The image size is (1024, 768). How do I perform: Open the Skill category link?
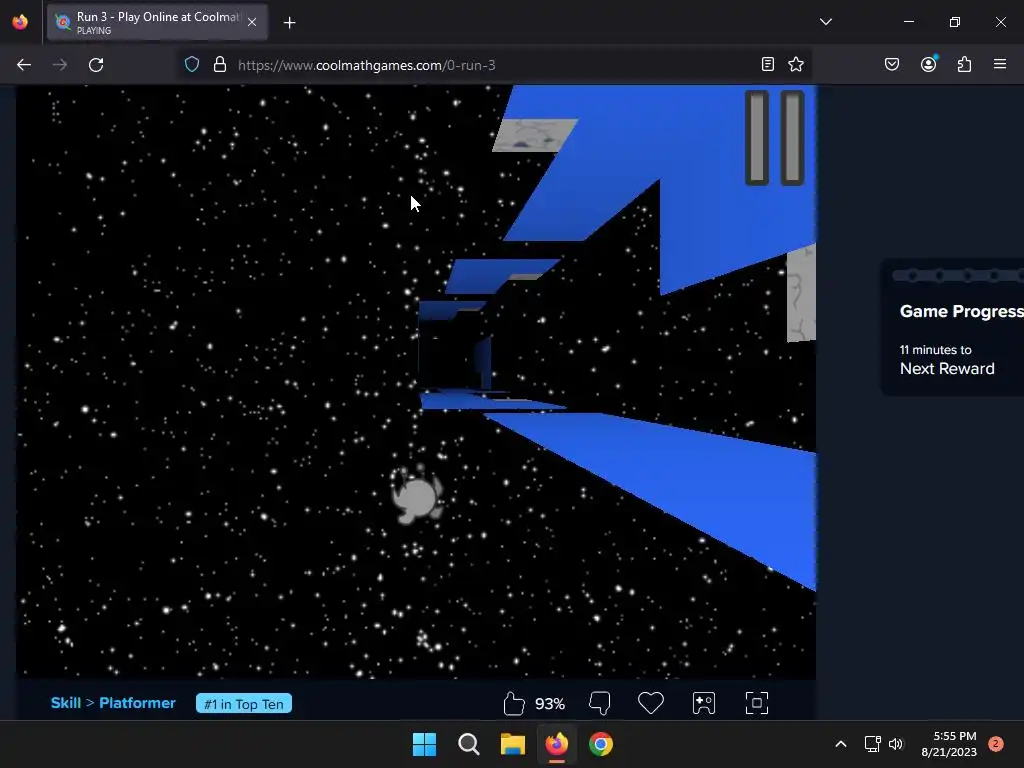pos(65,703)
